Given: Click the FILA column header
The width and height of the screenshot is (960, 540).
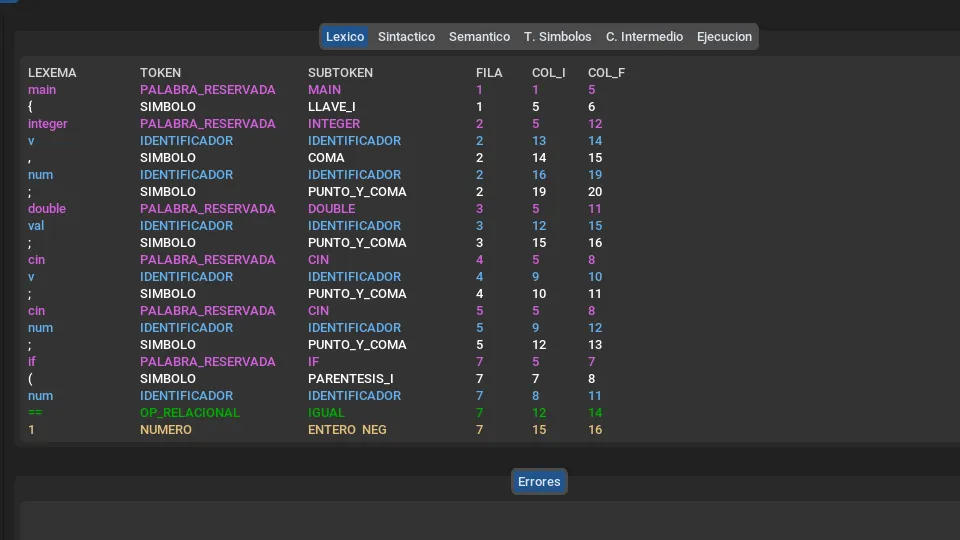Looking at the screenshot, I should [x=489, y=73].
